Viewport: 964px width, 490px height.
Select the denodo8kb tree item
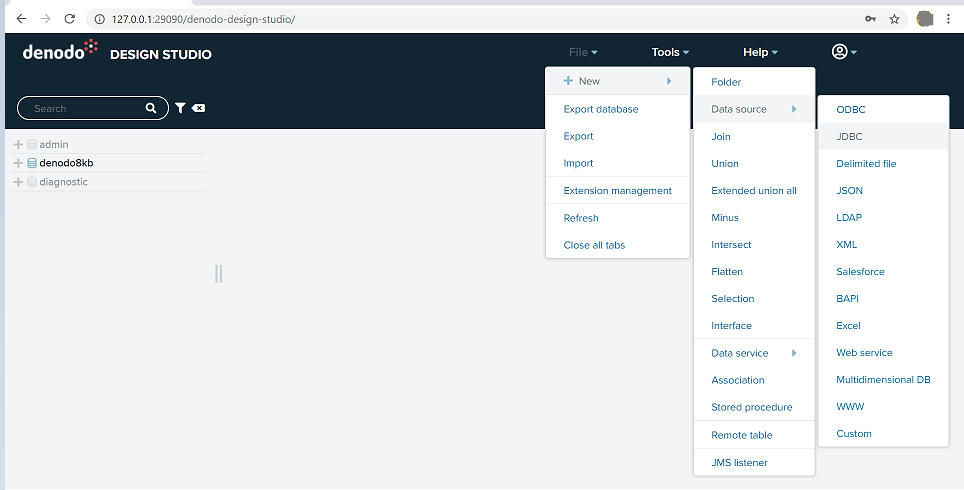(66, 163)
